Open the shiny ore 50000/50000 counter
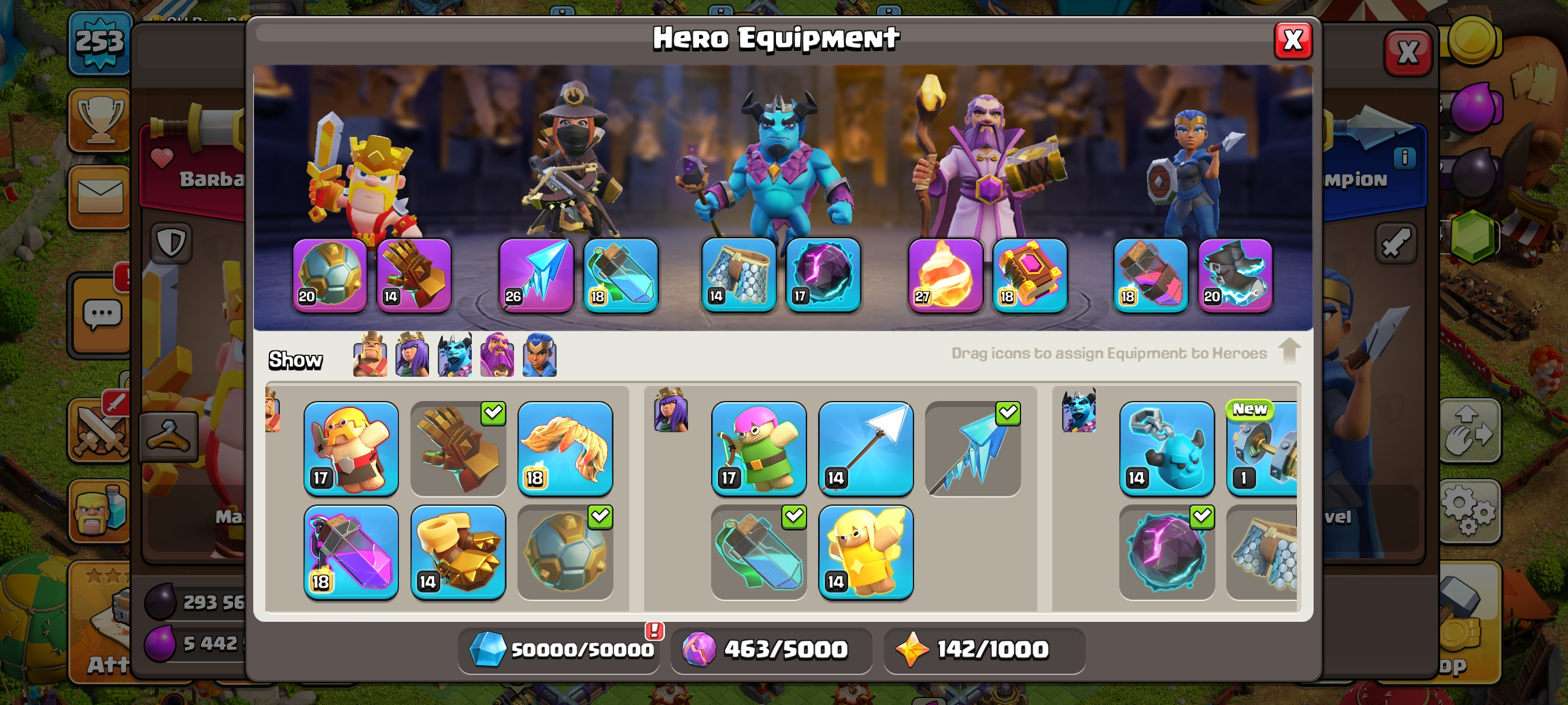 click(x=560, y=650)
